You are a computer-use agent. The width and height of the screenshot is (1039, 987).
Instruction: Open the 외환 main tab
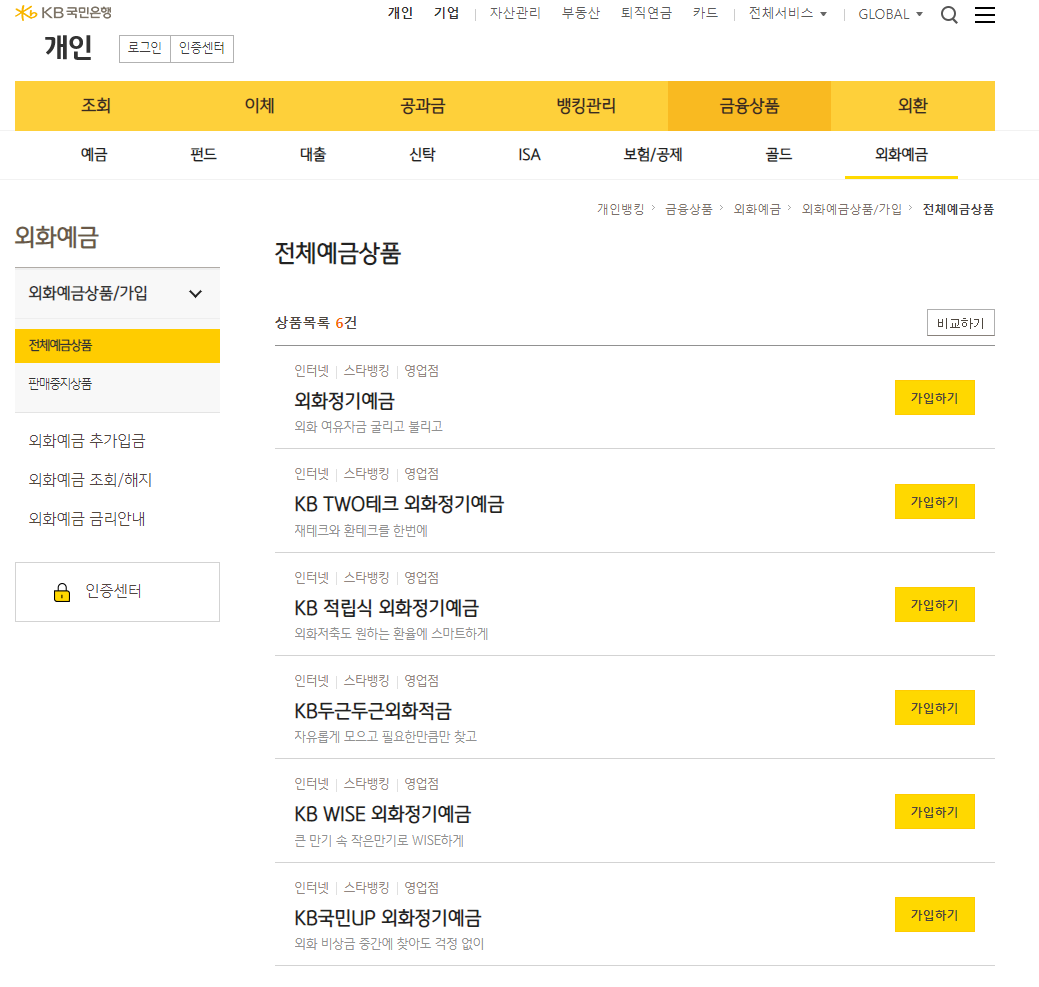click(x=912, y=106)
